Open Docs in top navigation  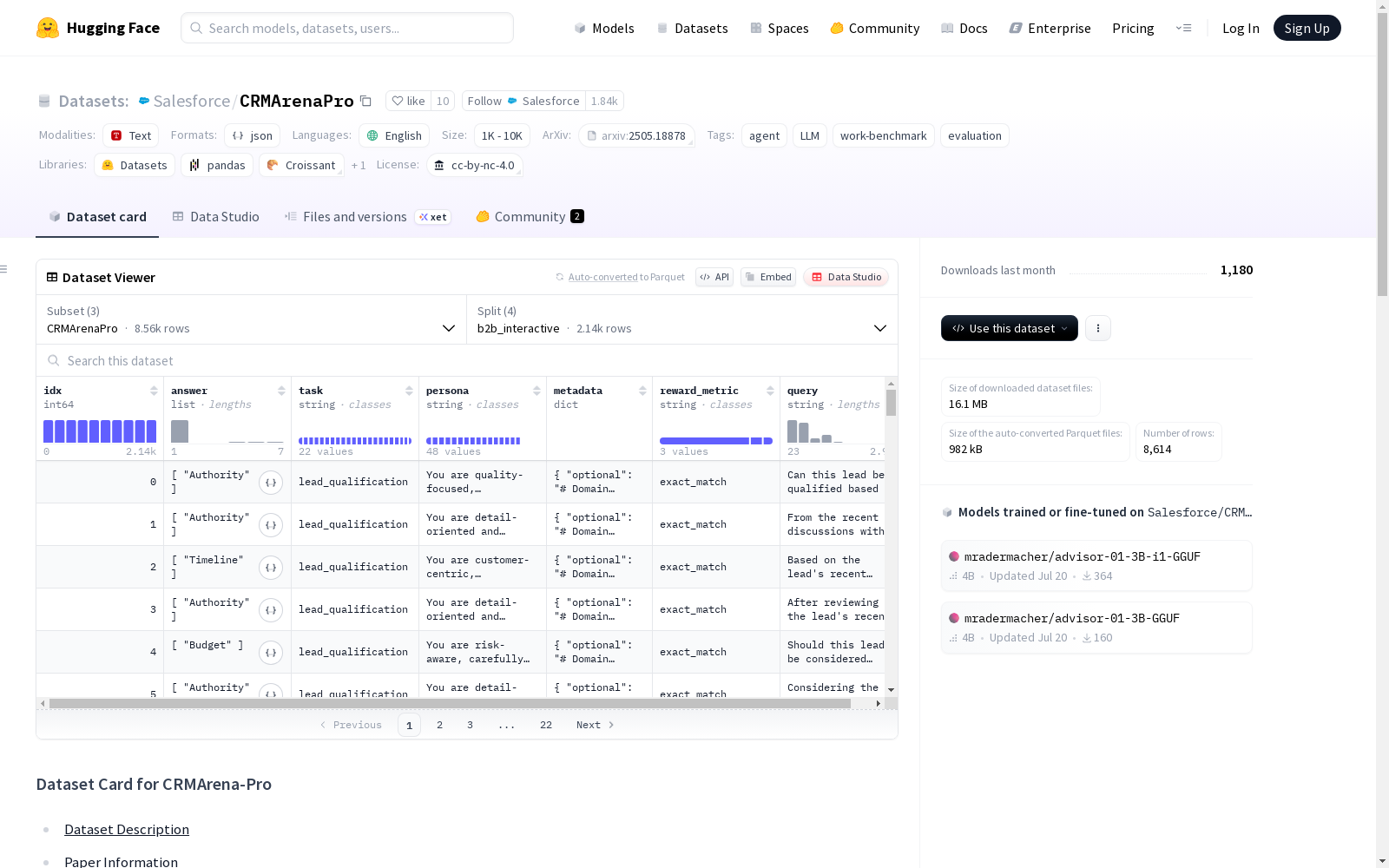coord(964,28)
